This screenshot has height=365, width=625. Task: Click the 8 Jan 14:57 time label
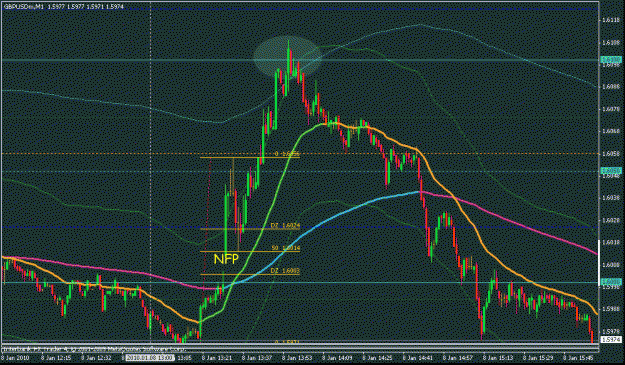coord(458,358)
